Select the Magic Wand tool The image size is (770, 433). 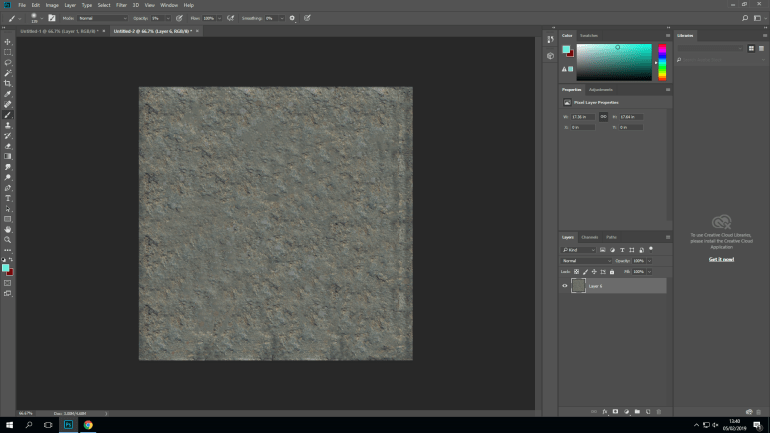tap(8, 73)
